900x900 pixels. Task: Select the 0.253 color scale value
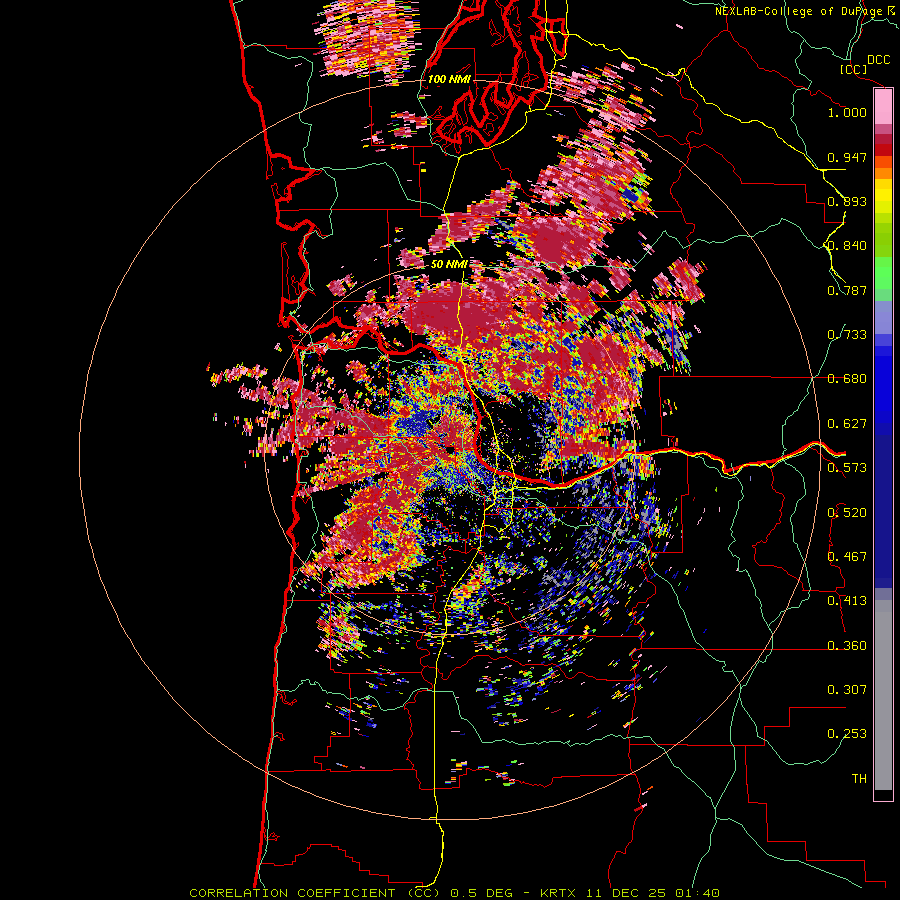(847, 734)
